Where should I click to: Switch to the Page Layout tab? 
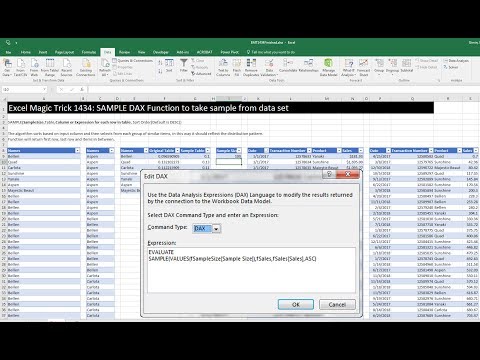point(64,52)
